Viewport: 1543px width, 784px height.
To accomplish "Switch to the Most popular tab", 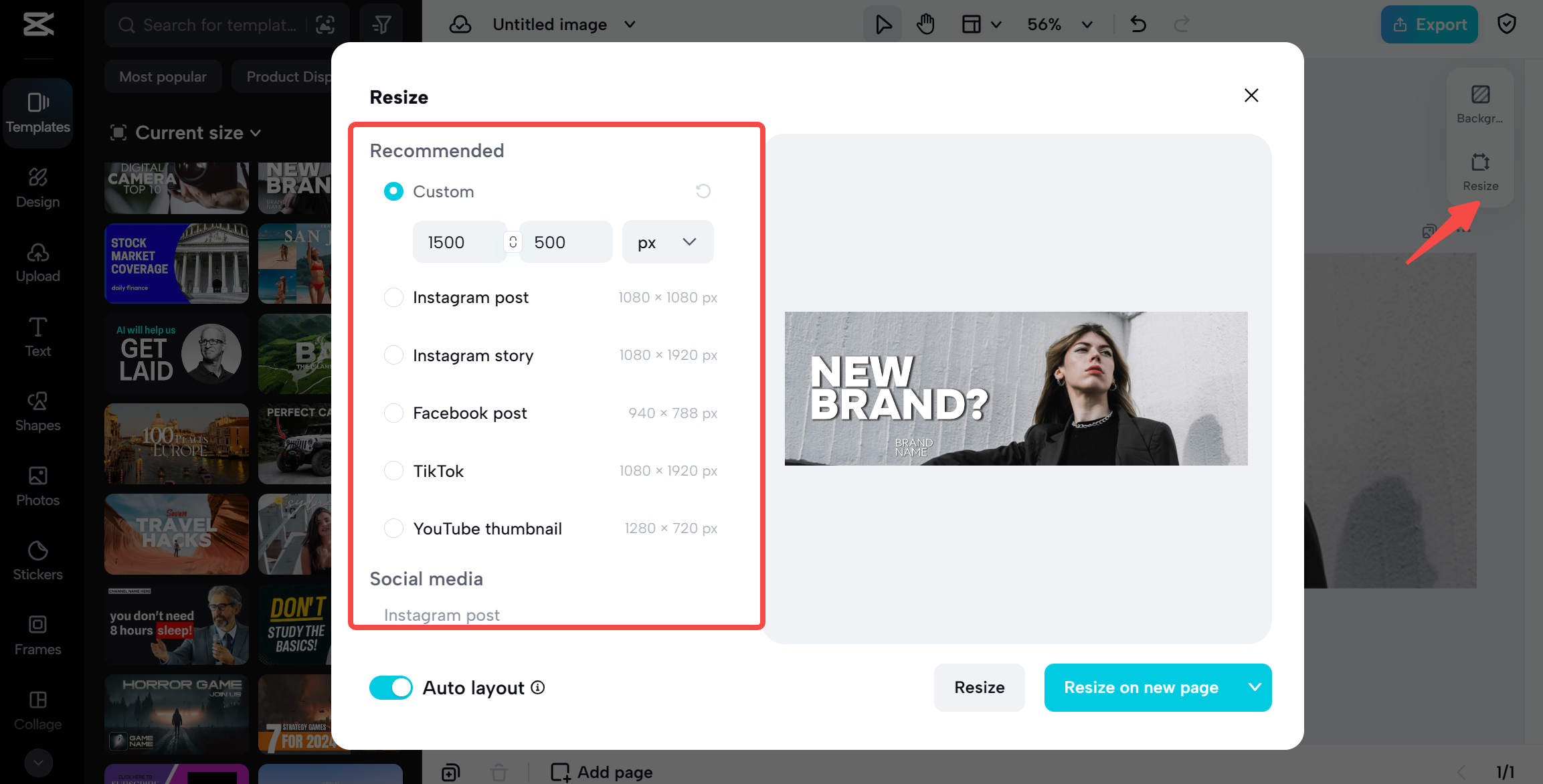I will (163, 76).
